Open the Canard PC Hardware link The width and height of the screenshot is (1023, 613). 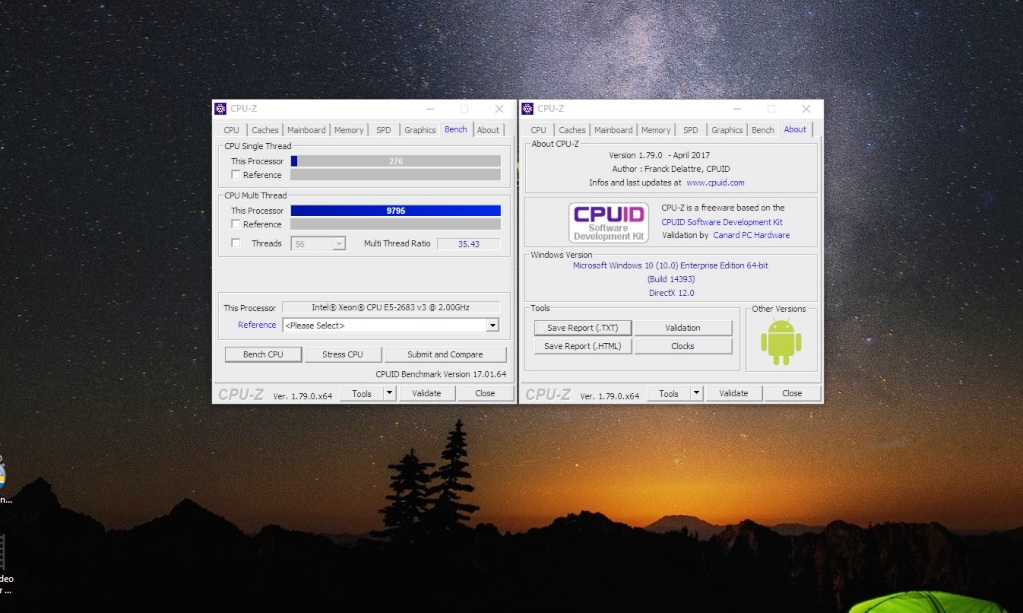coord(751,235)
